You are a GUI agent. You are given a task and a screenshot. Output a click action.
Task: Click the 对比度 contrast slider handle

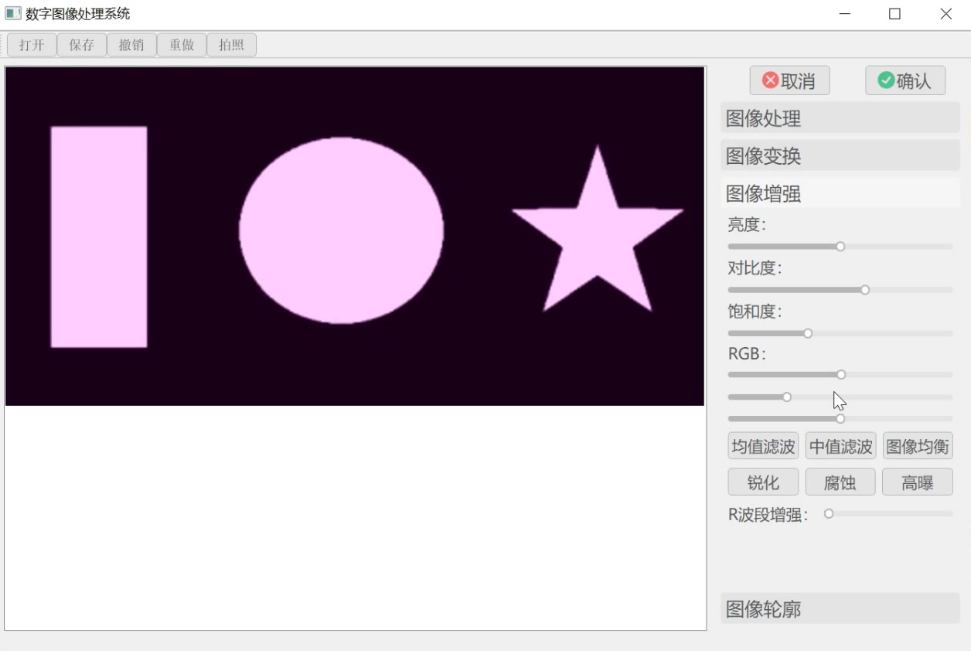865,290
